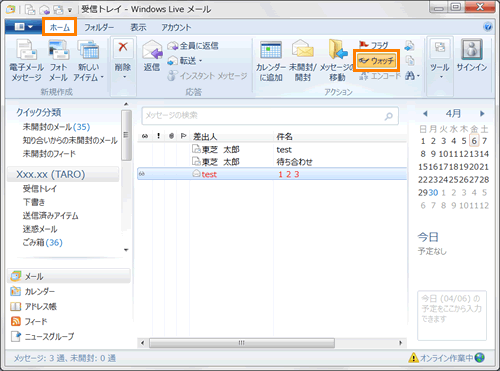
Task: Select the 東芝 太郎 message titled test
Action: pyautogui.click(x=272, y=150)
